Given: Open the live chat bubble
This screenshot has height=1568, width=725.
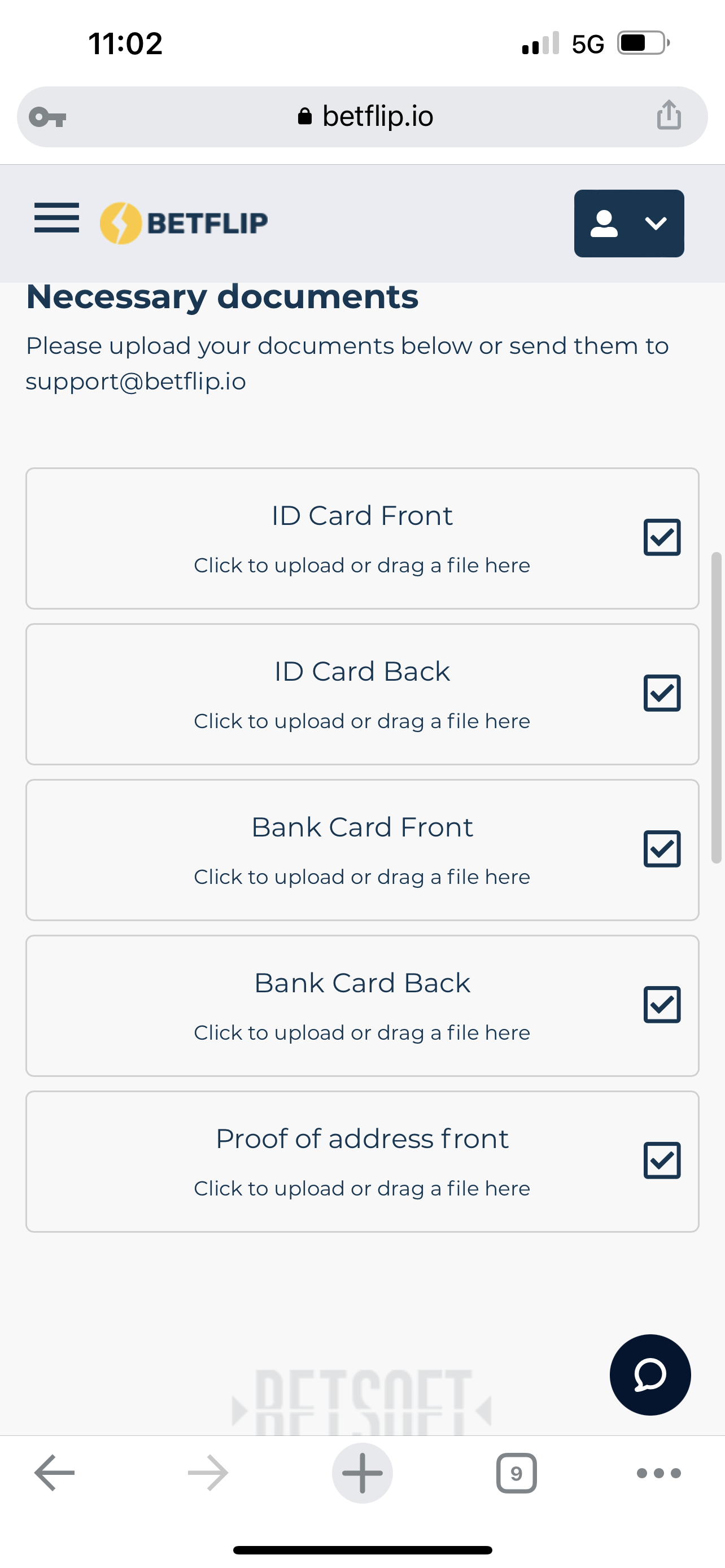Looking at the screenshot, I should [x=649, y=1374].
